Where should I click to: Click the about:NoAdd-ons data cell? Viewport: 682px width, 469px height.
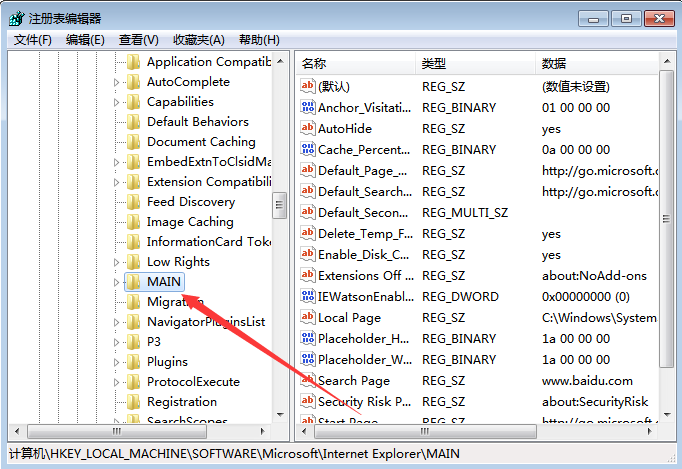(x=594, y=275)
